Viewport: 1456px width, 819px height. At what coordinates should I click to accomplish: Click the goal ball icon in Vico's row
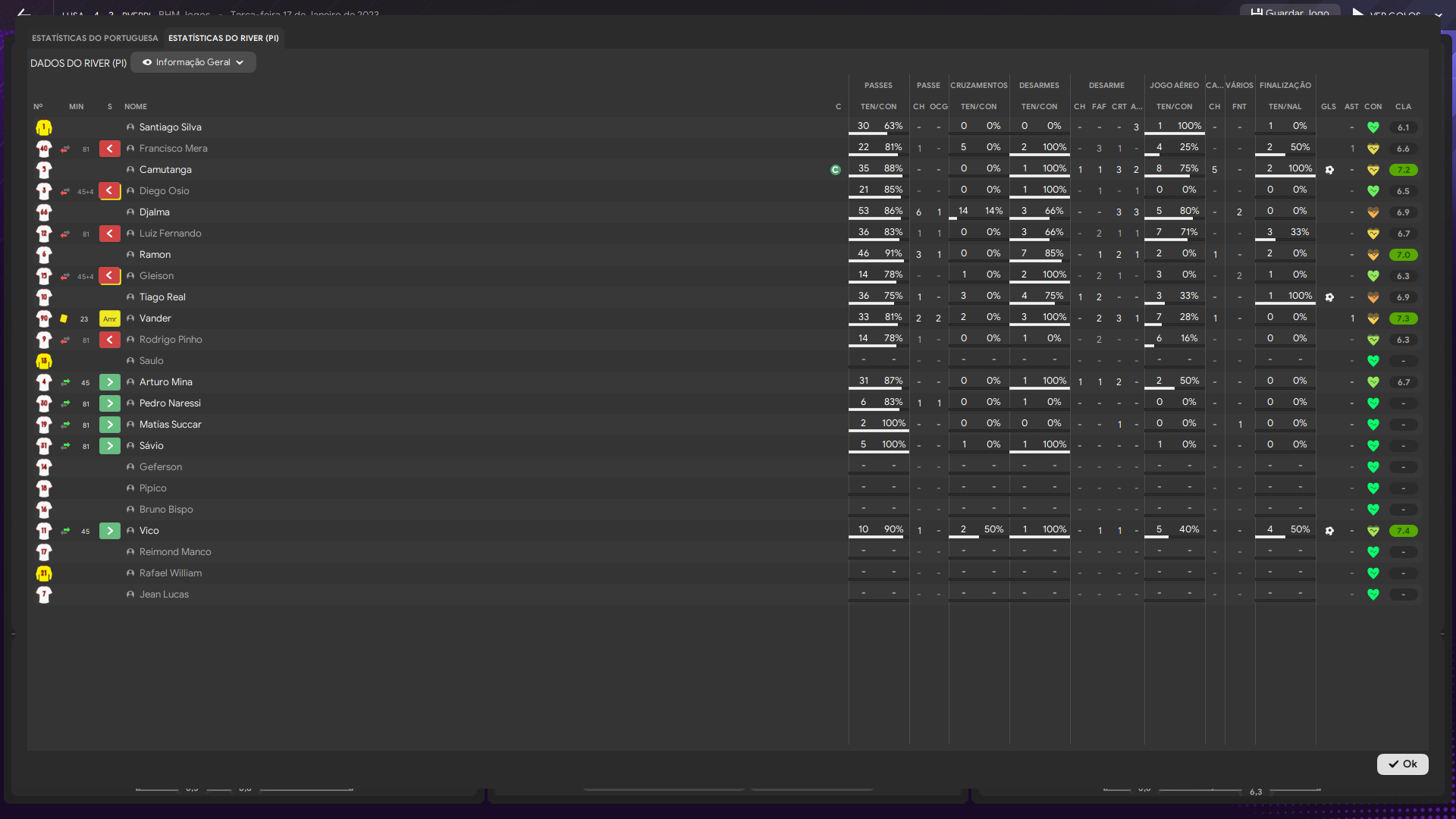click(1329, 531)
